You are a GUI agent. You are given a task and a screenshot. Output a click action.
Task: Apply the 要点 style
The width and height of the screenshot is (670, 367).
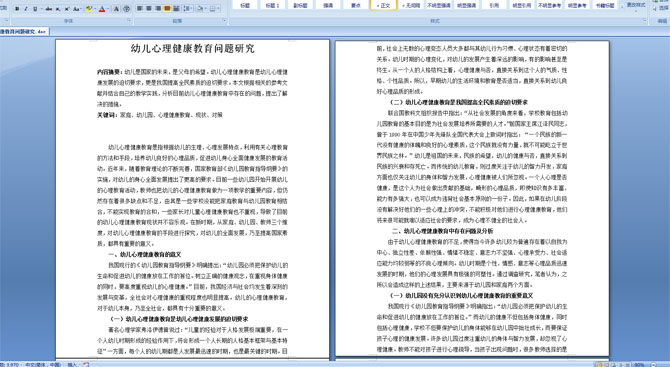tap(356, 5)
